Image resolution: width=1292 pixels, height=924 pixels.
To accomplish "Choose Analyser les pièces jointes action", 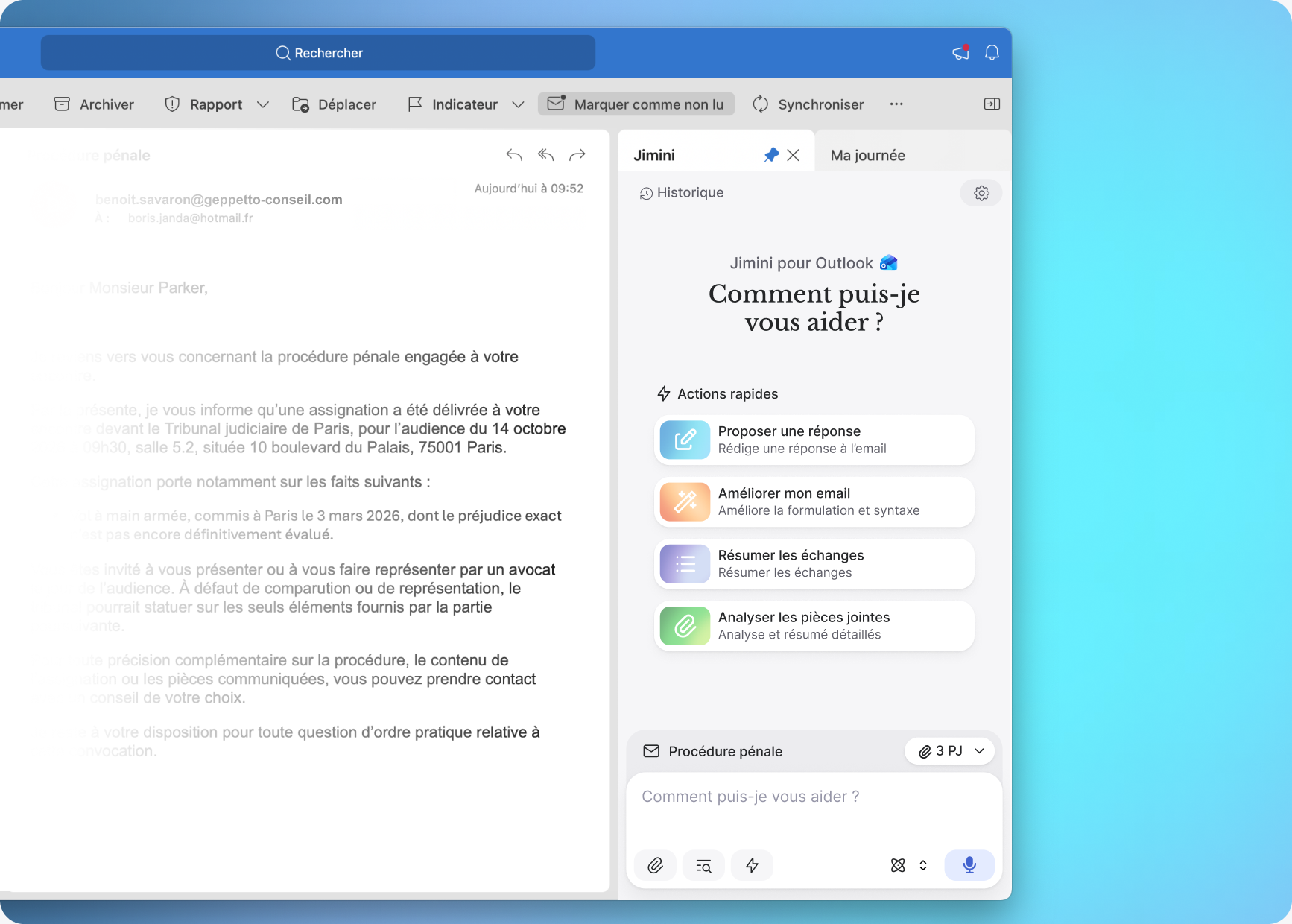I will (814, 626).
